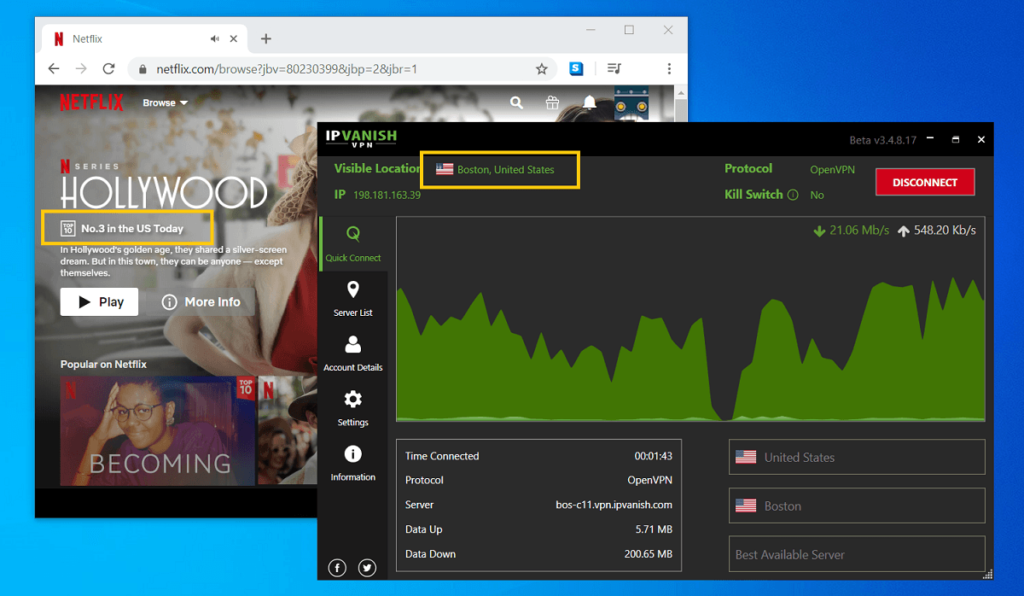The height and width of the screenshot is (596, 1024).
Task: Click the Netflix logo
Action: pyautogui.click(x=91, y=102)
